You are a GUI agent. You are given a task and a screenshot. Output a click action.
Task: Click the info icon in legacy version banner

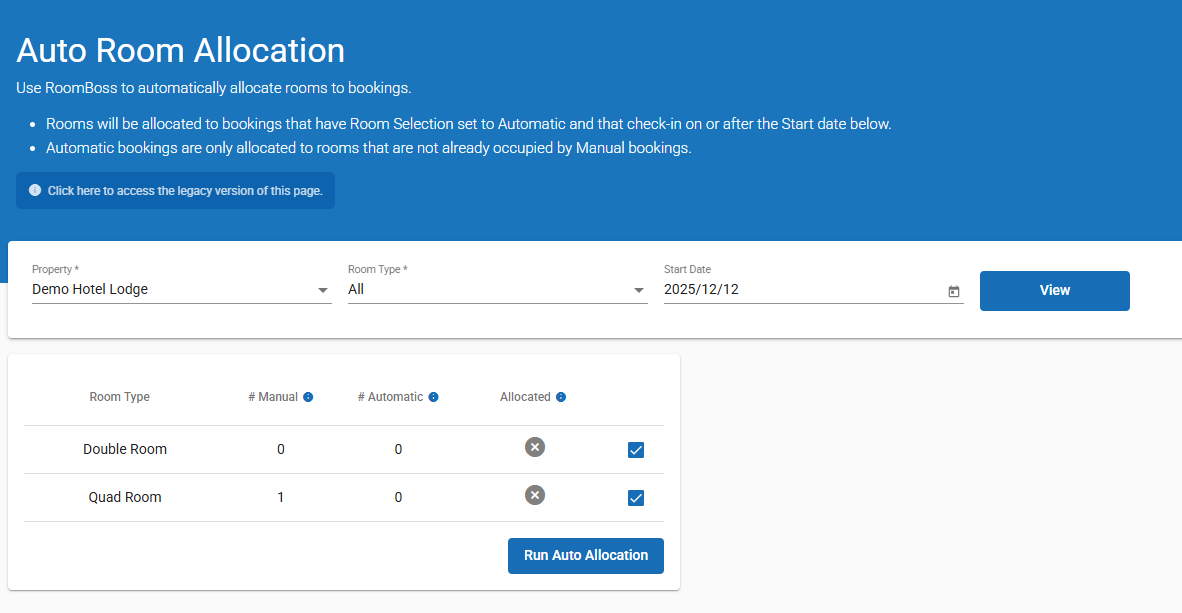click(x=35, y=190)
